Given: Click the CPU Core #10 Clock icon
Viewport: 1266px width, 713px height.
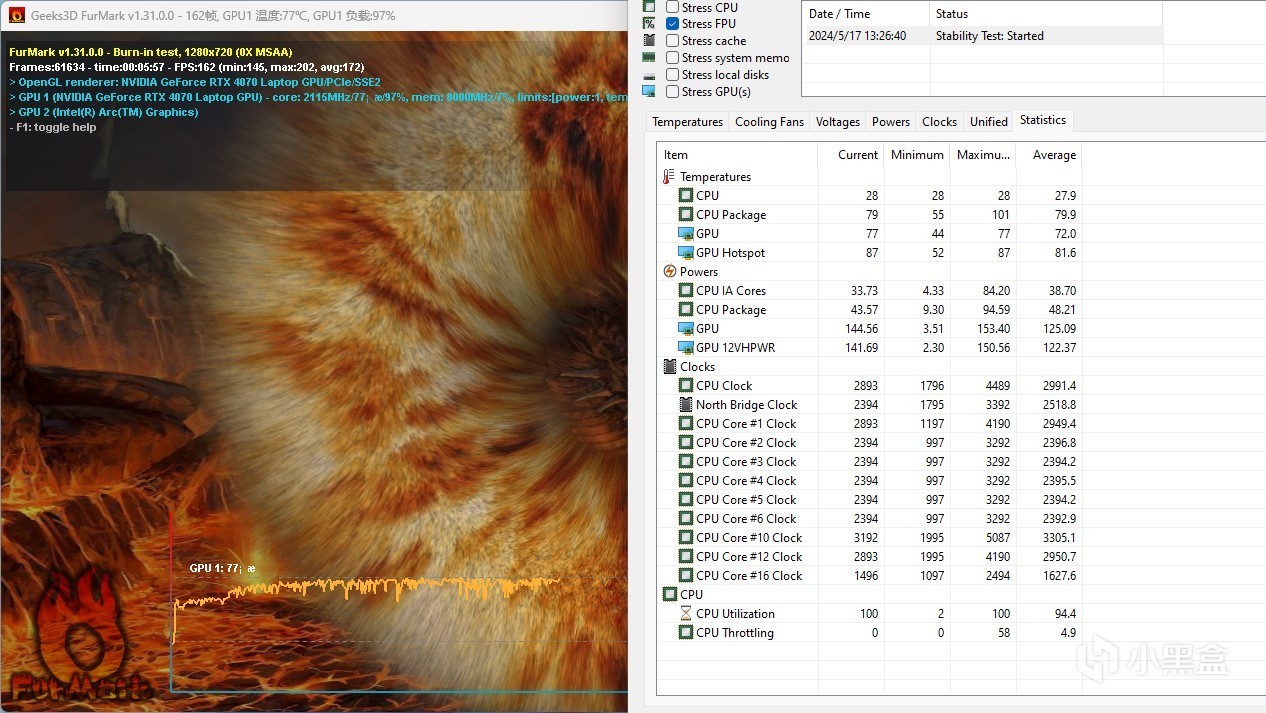Looking at the screenshot, I should coord(685,538).
